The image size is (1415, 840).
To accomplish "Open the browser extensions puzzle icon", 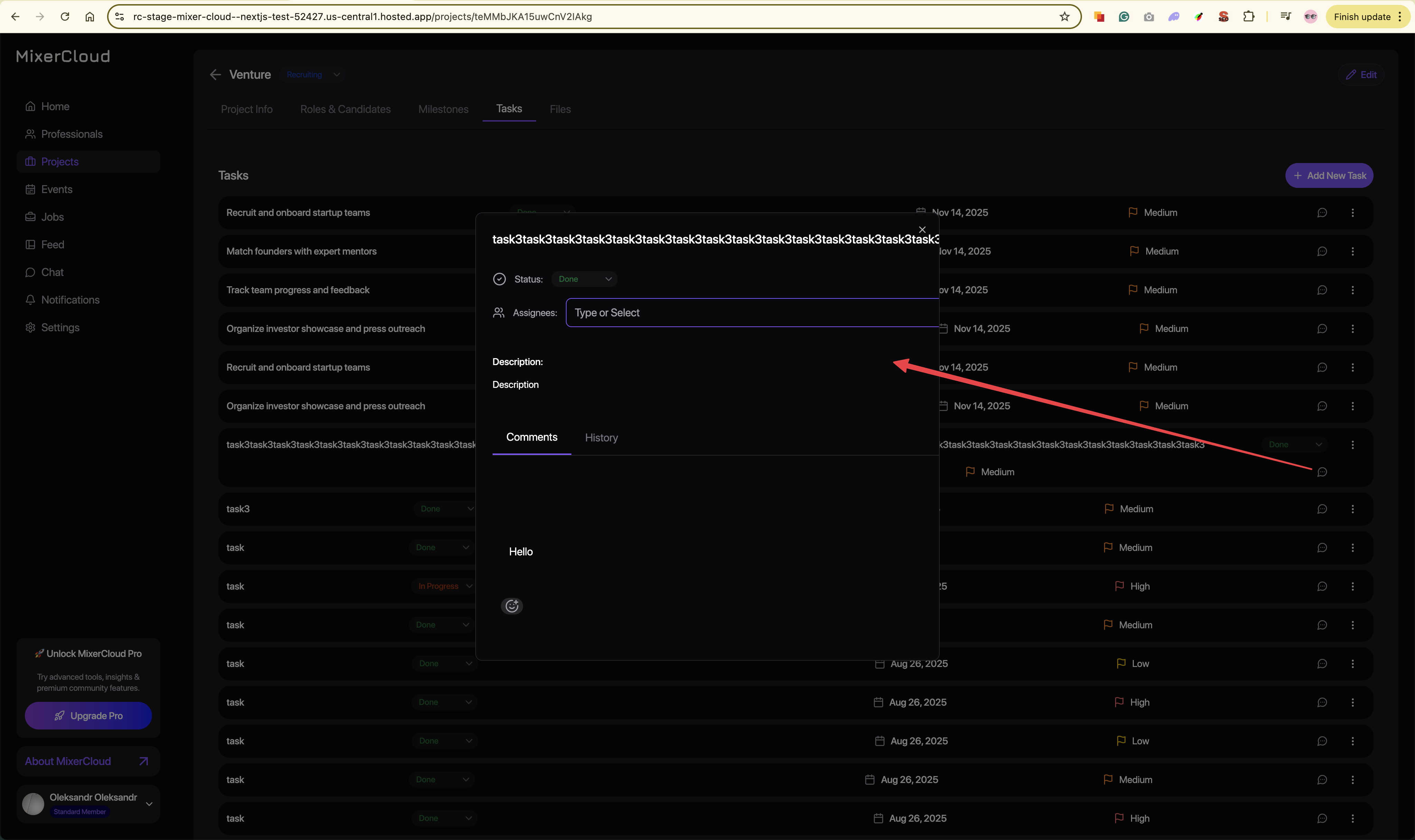I will coord(1248,17).
